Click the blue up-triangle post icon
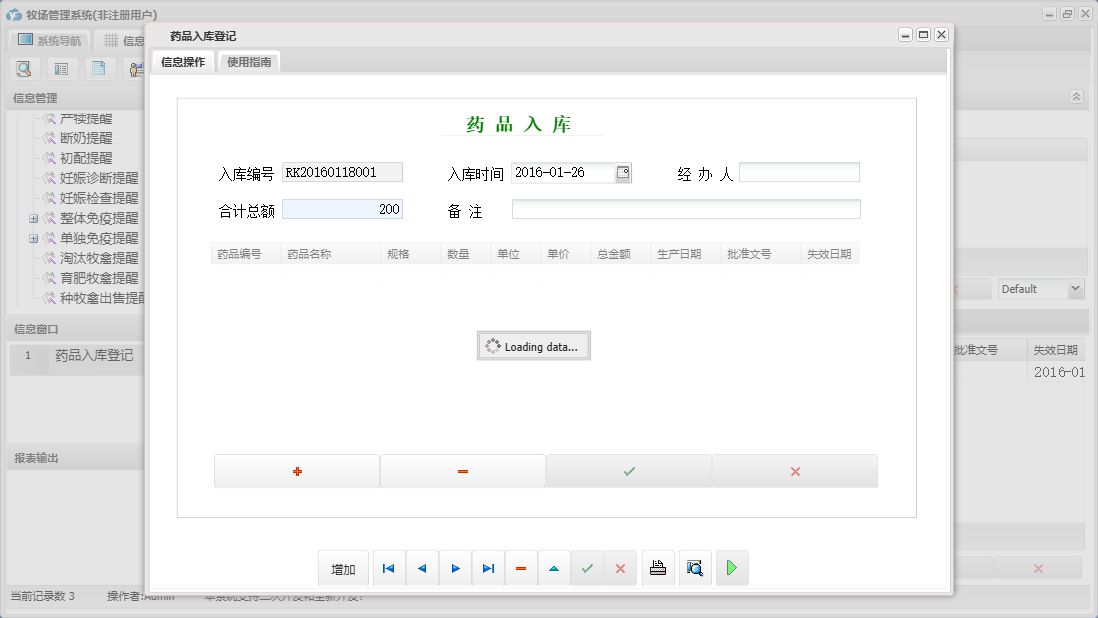 554,568
